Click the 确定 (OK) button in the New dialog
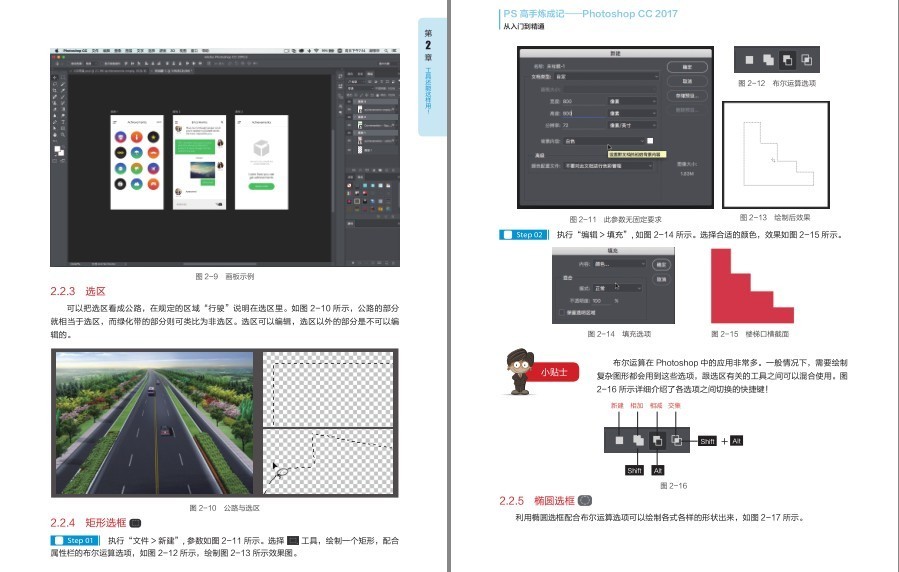The image size is (899, 572). tap(687, 67)
